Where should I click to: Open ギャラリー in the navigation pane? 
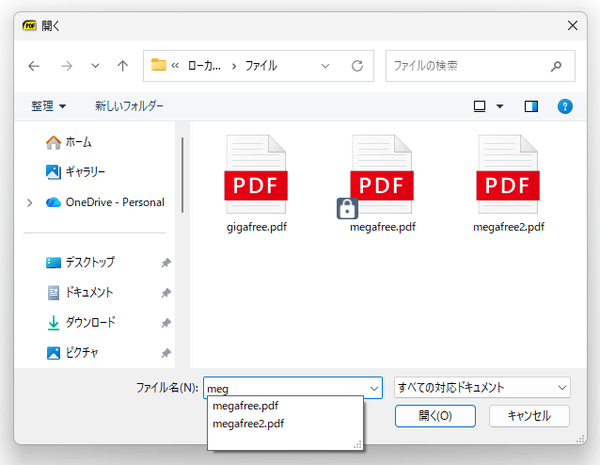[75, 172]
